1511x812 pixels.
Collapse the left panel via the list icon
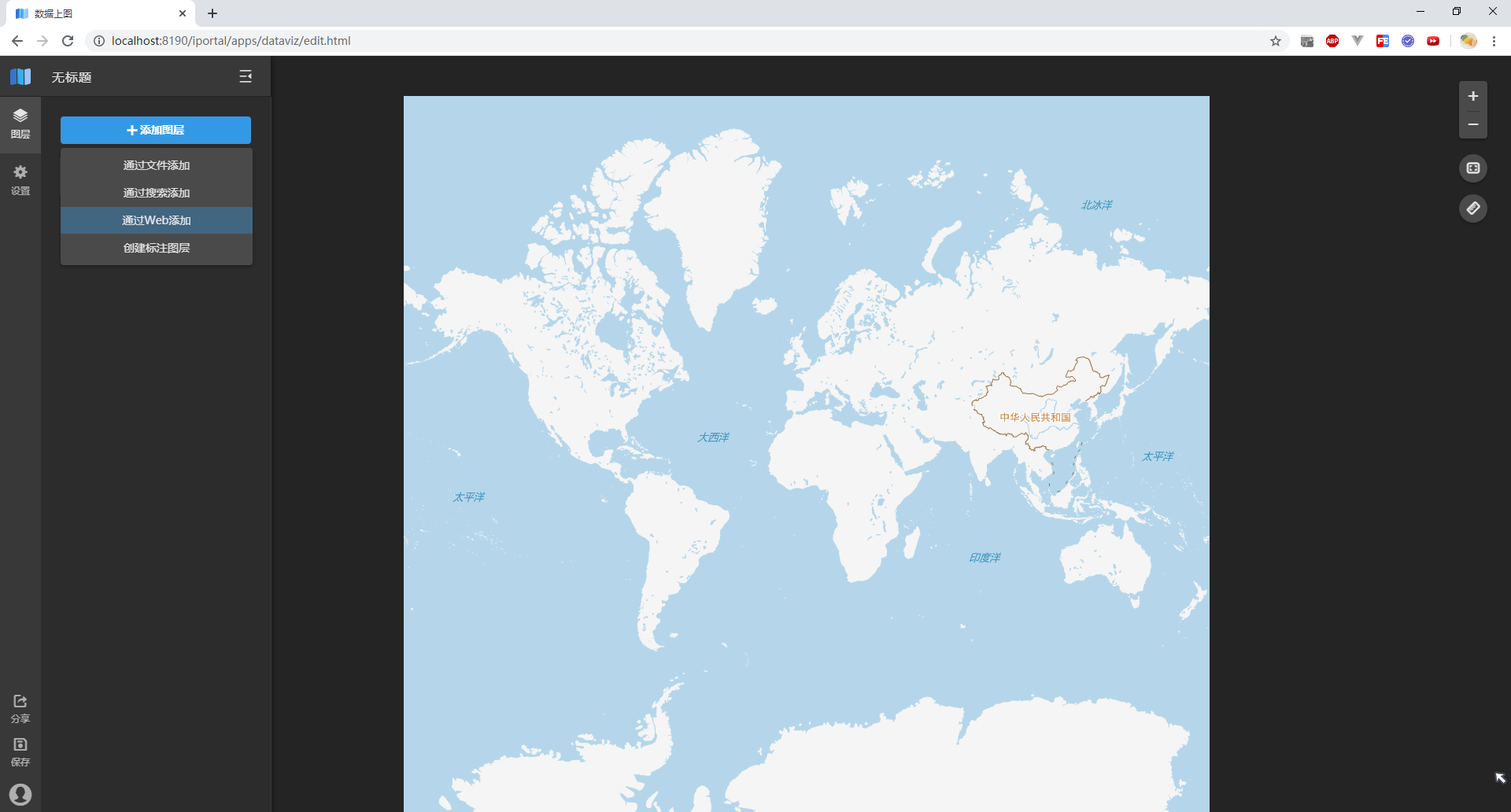point(246,76)
